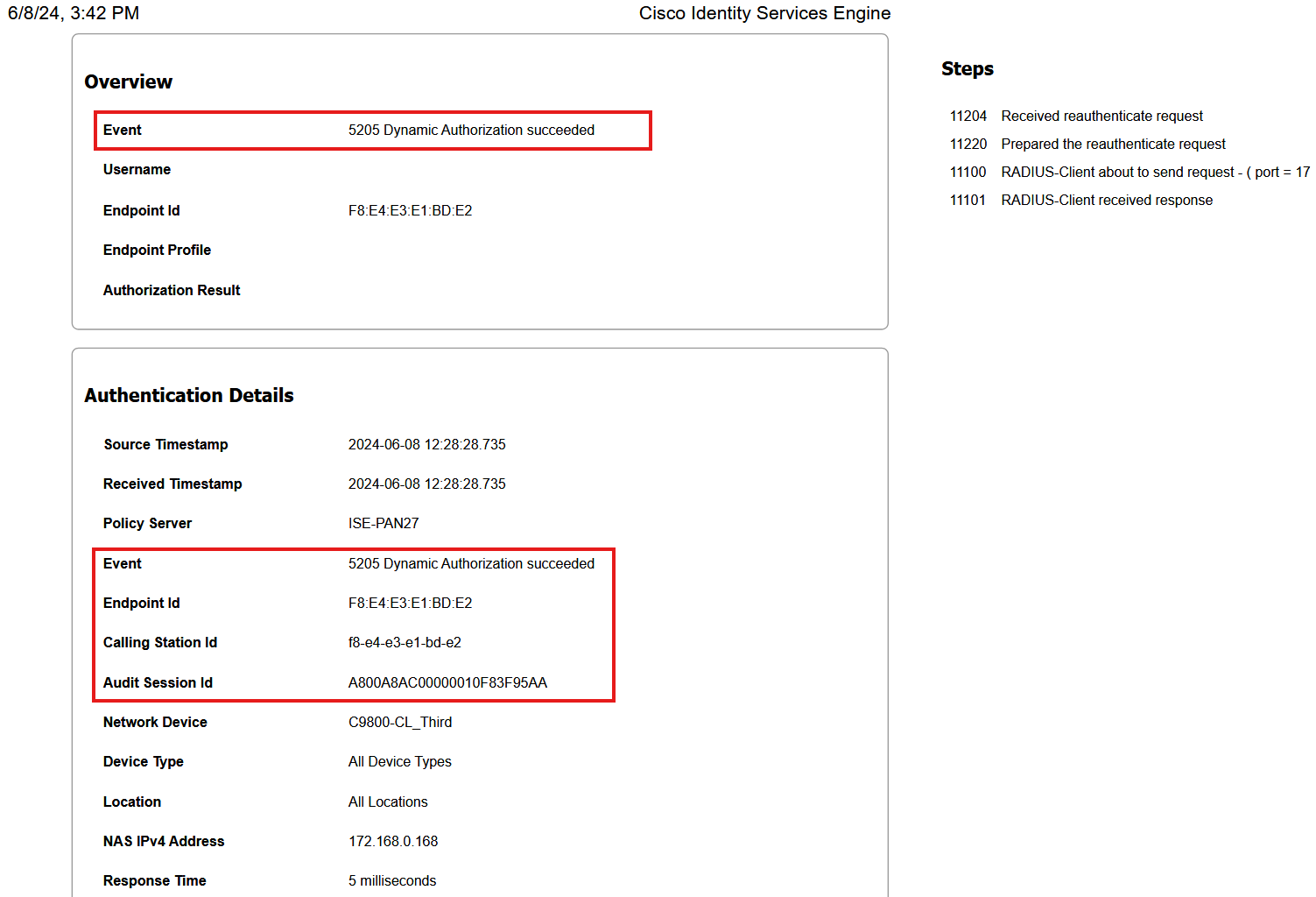Screen dimensions: 1316x897
Task: Click the Endpoint Profile label
Action: tap(157, 251)
